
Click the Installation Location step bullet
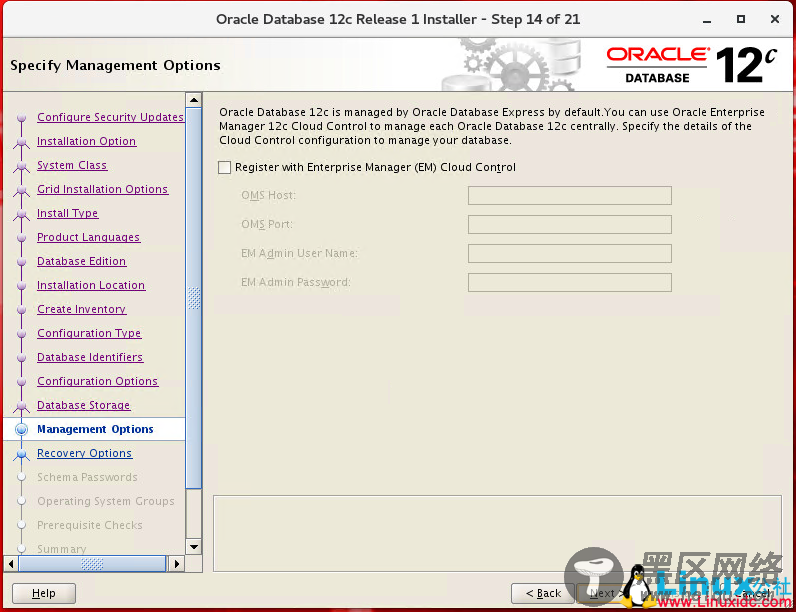tap(21, 286)
